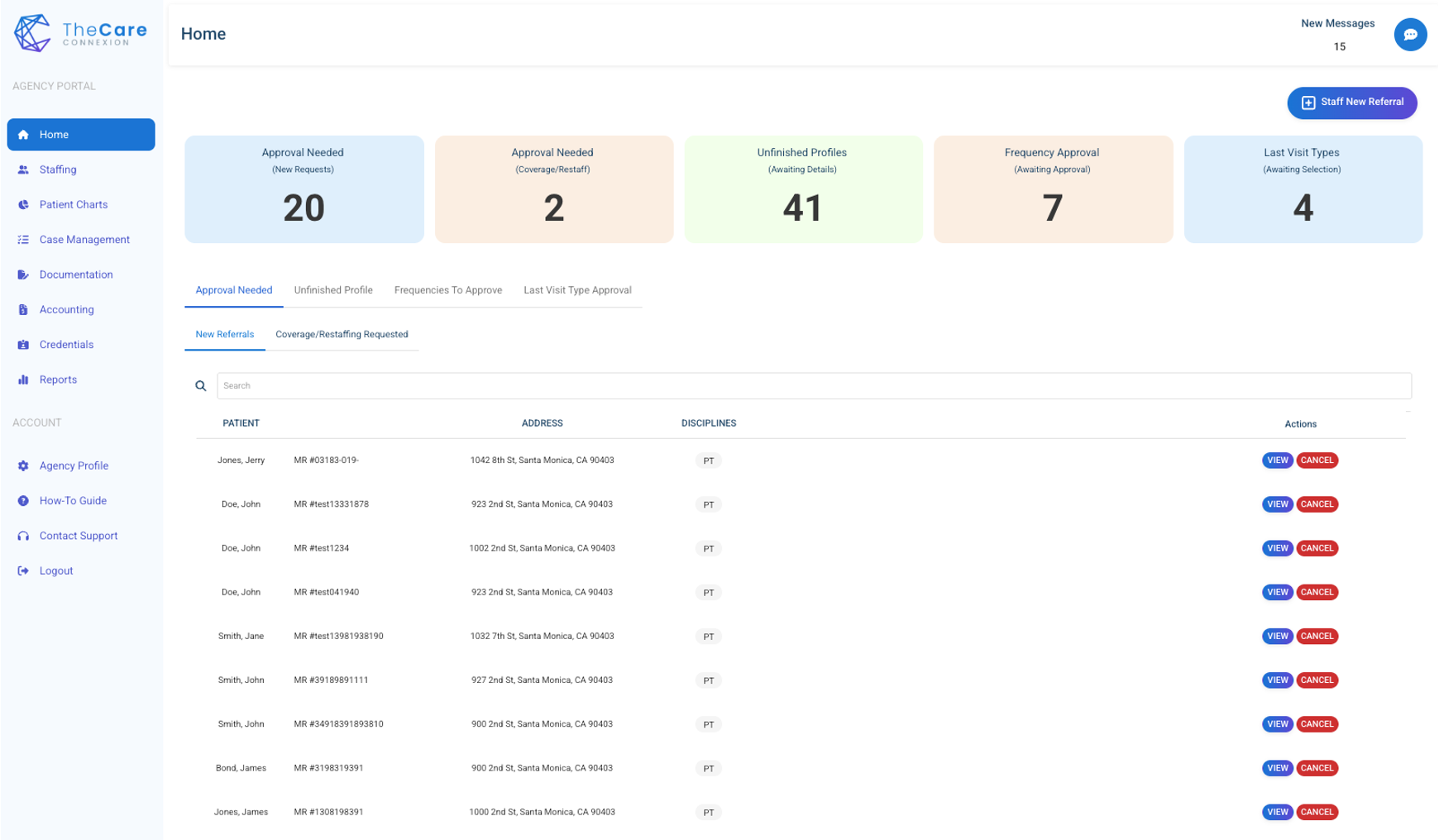
Task: Click the Home page title
Action: (x=203, y=34)
